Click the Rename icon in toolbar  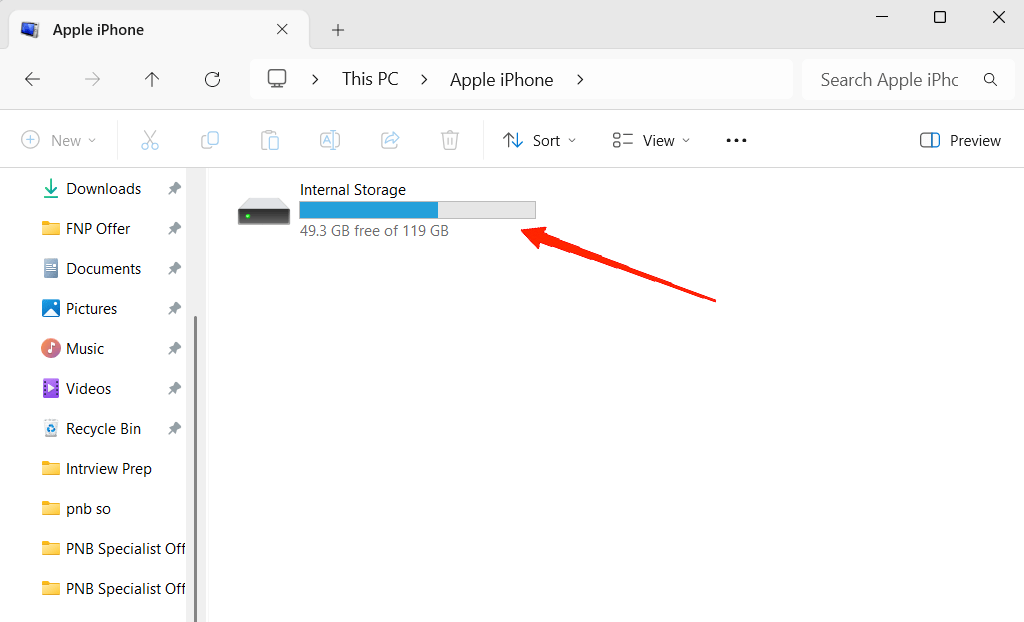(x=330, y=140)
